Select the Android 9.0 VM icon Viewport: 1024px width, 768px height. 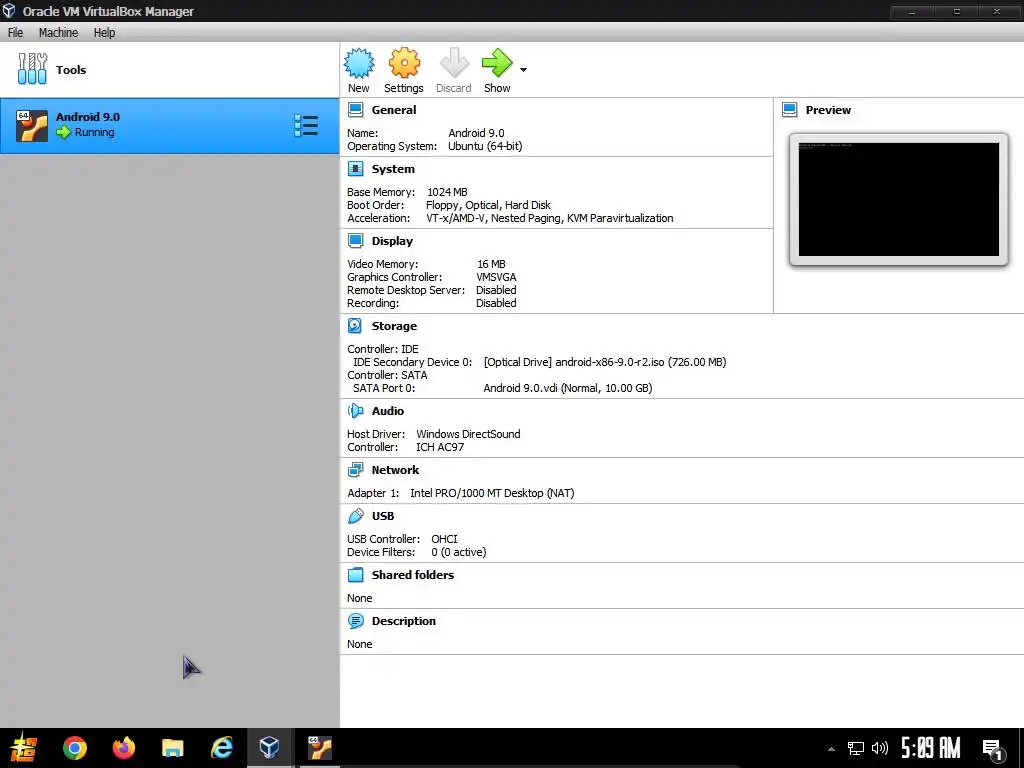pyautogui.click(x=32, y=125)
